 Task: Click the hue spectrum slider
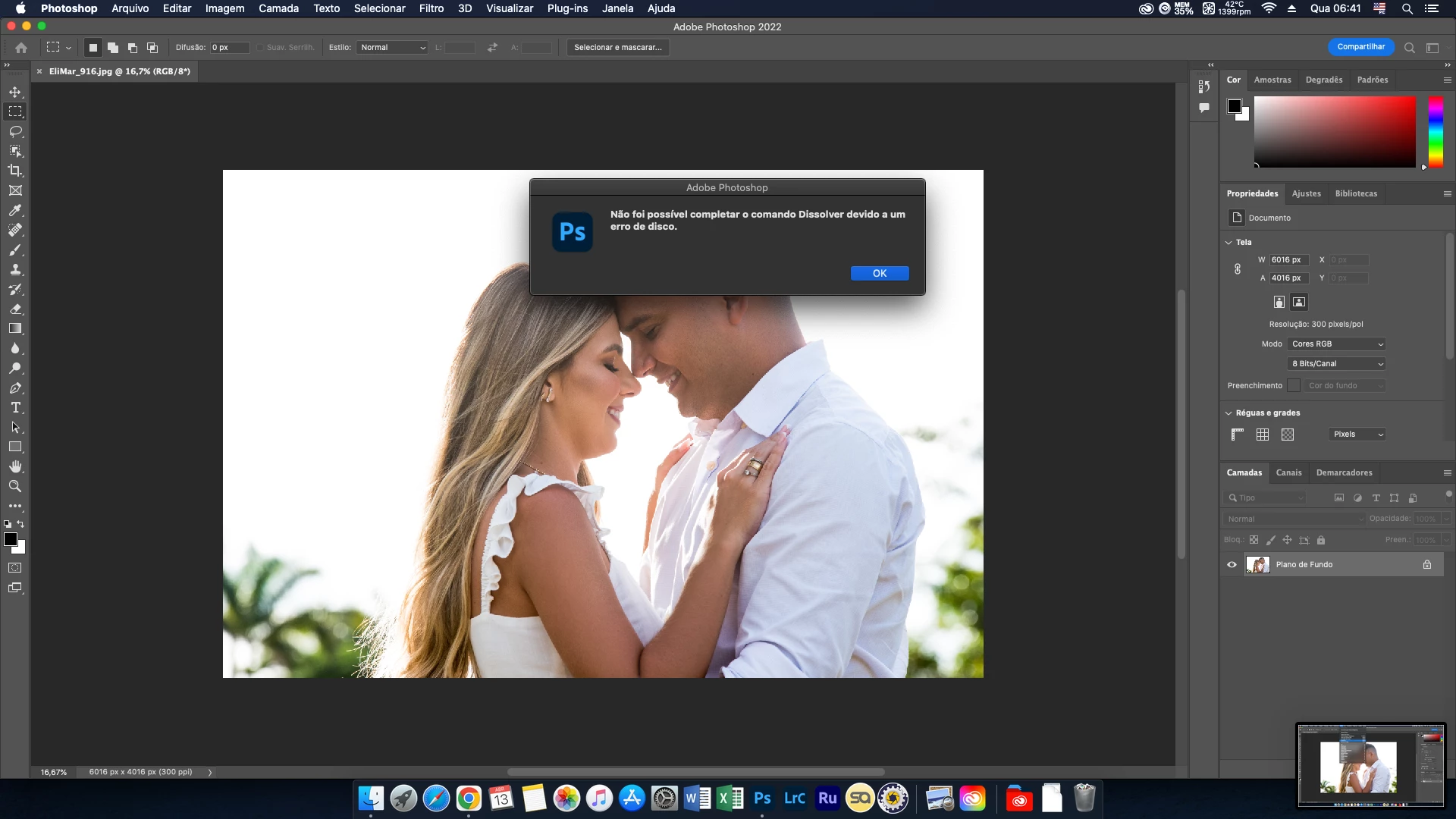(1436, 131)
